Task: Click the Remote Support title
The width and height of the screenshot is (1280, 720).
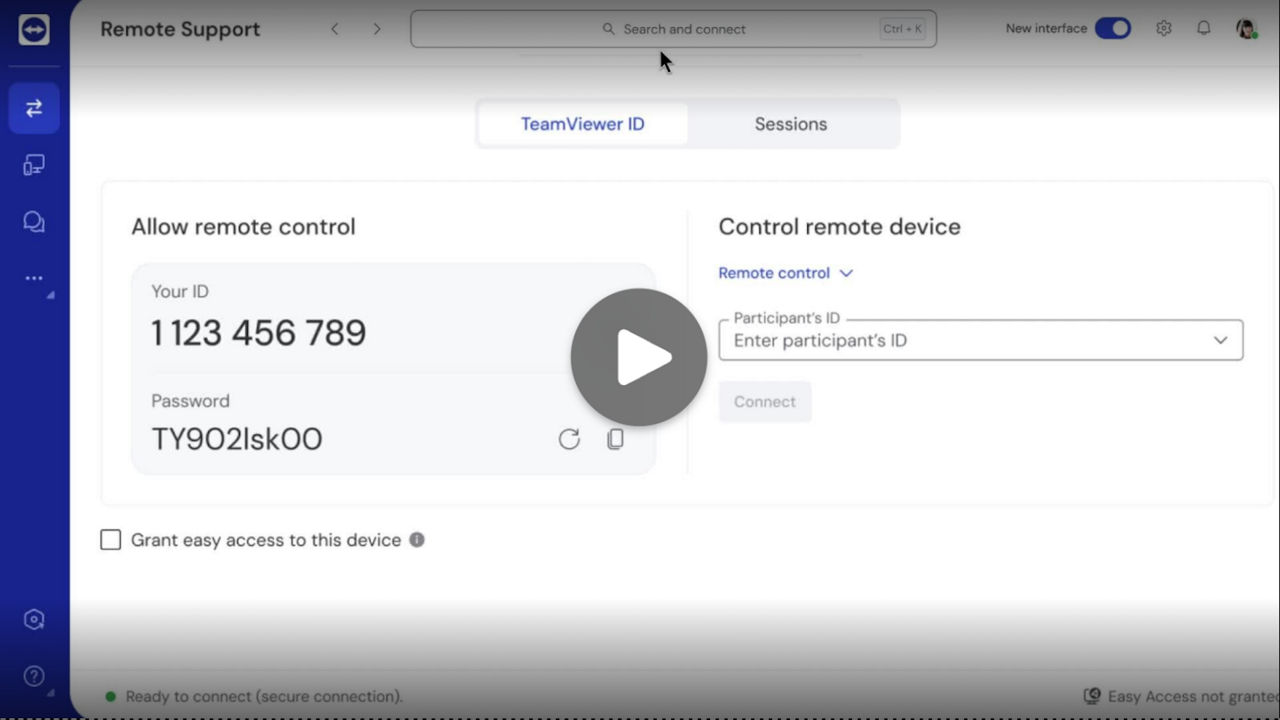Action: (180, 29)
